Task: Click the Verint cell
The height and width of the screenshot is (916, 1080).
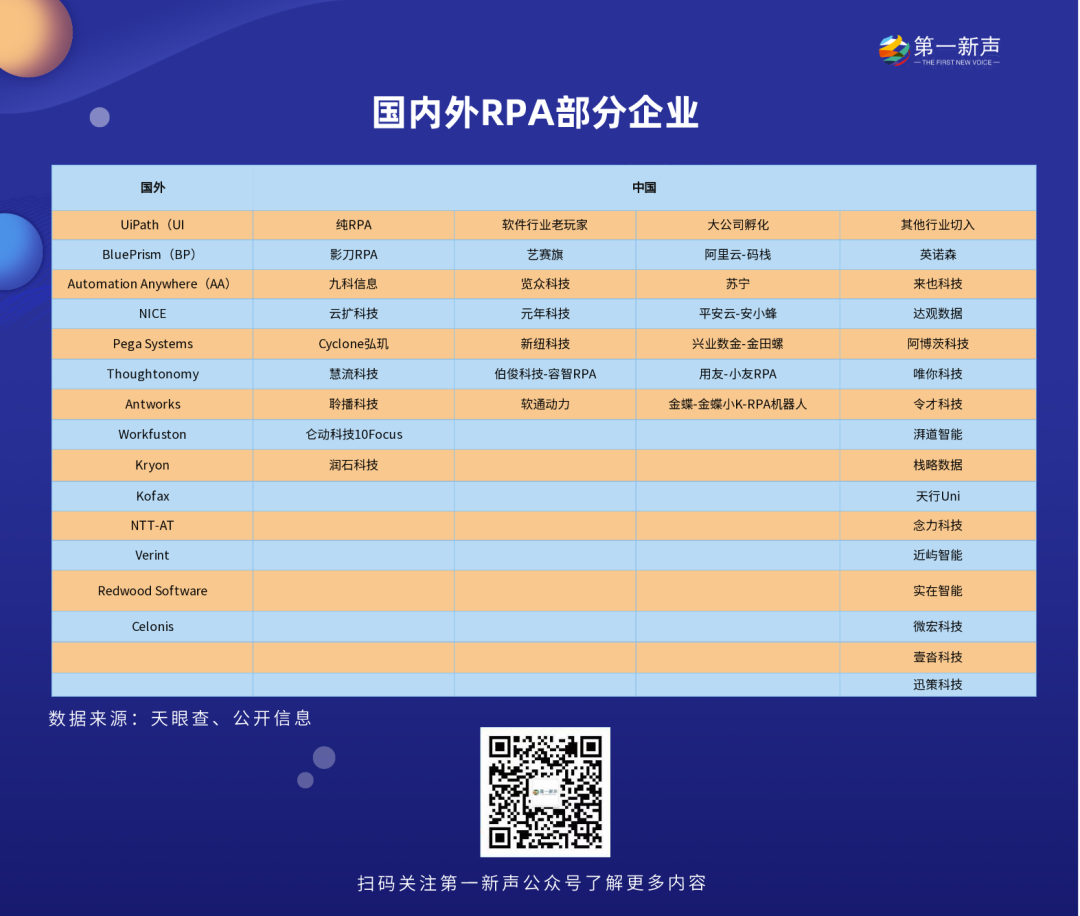Action: [x=152, y=555]
